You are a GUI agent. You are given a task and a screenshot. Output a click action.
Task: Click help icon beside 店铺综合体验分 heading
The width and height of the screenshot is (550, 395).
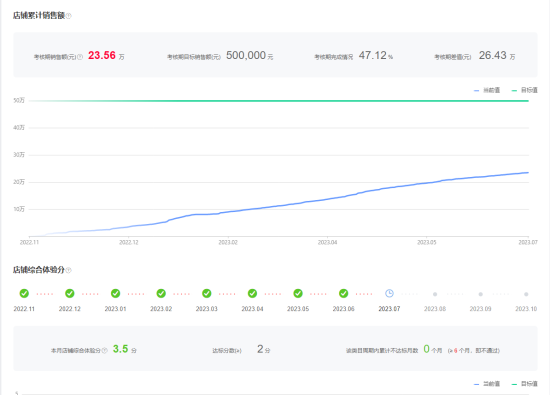pos(69,270)
